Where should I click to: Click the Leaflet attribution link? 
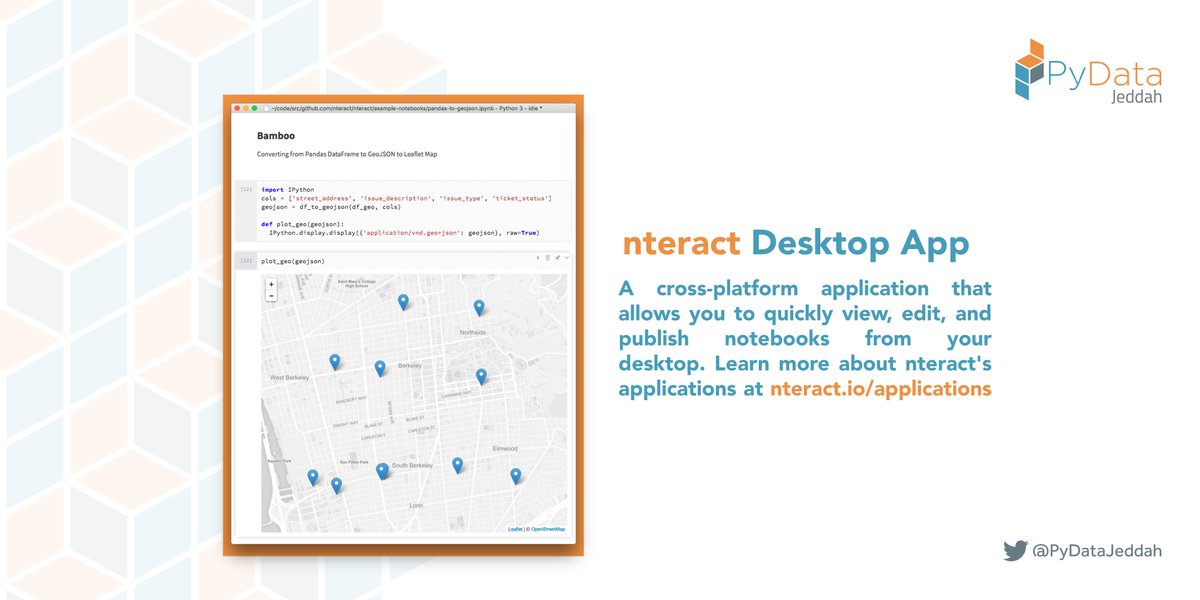(514, 529)
